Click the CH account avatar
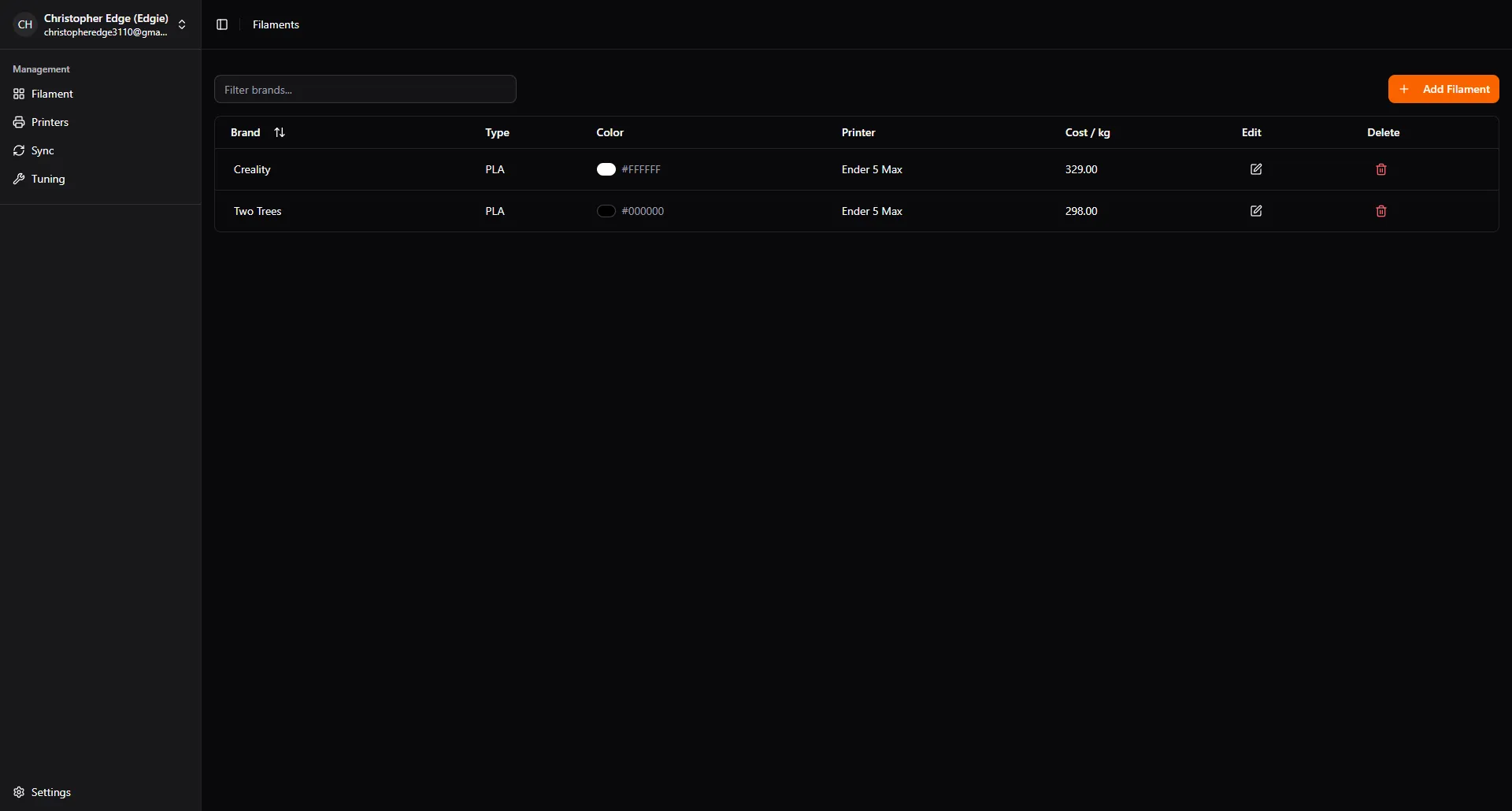1512x811 pixels. click(x=25, y=24)
